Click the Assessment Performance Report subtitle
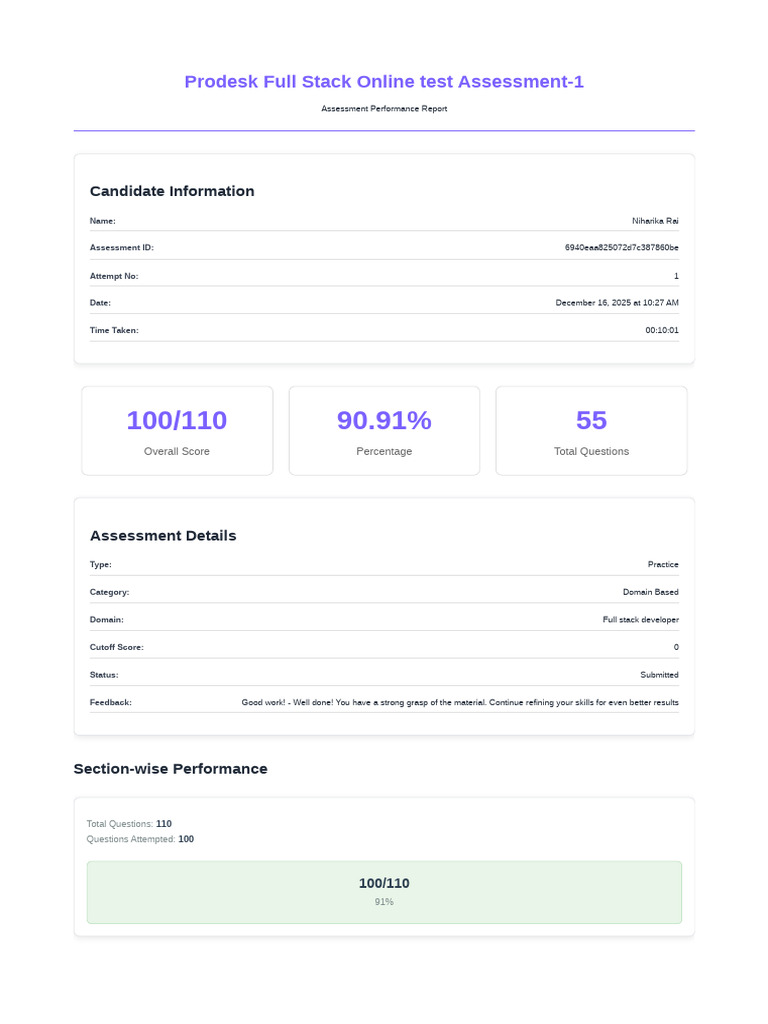Viewport: 768px width, 1024px height. pyautogui.click(x=384, y=108)
